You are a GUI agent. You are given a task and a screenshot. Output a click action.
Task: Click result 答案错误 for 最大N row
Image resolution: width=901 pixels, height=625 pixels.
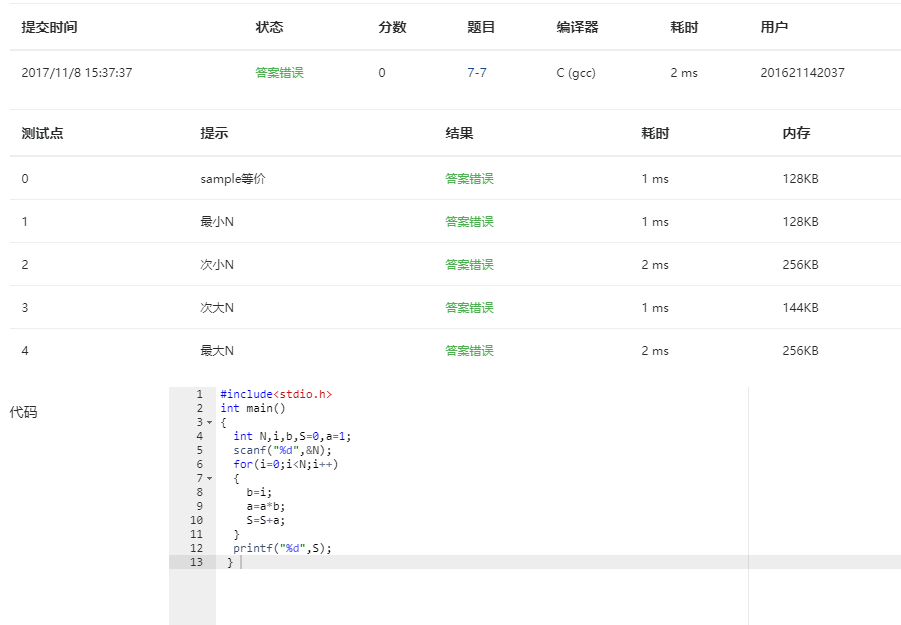(469, 351)
